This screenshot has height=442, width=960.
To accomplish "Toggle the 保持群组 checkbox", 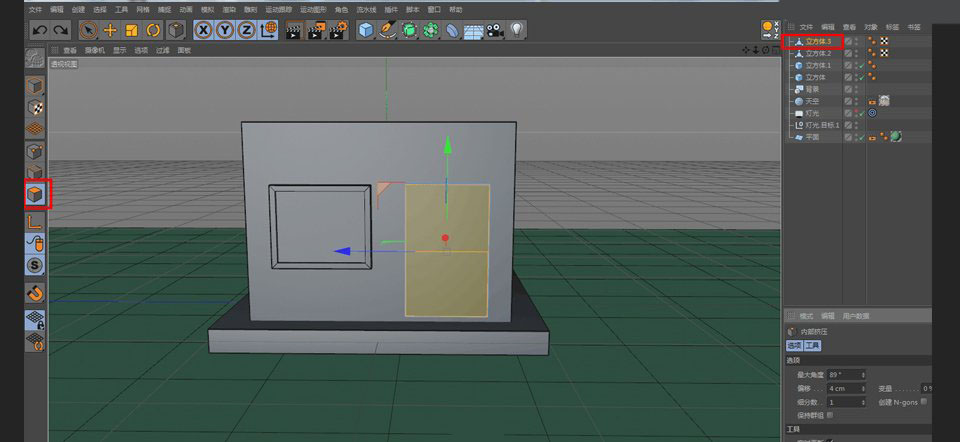I will click(x=830, y=414).
